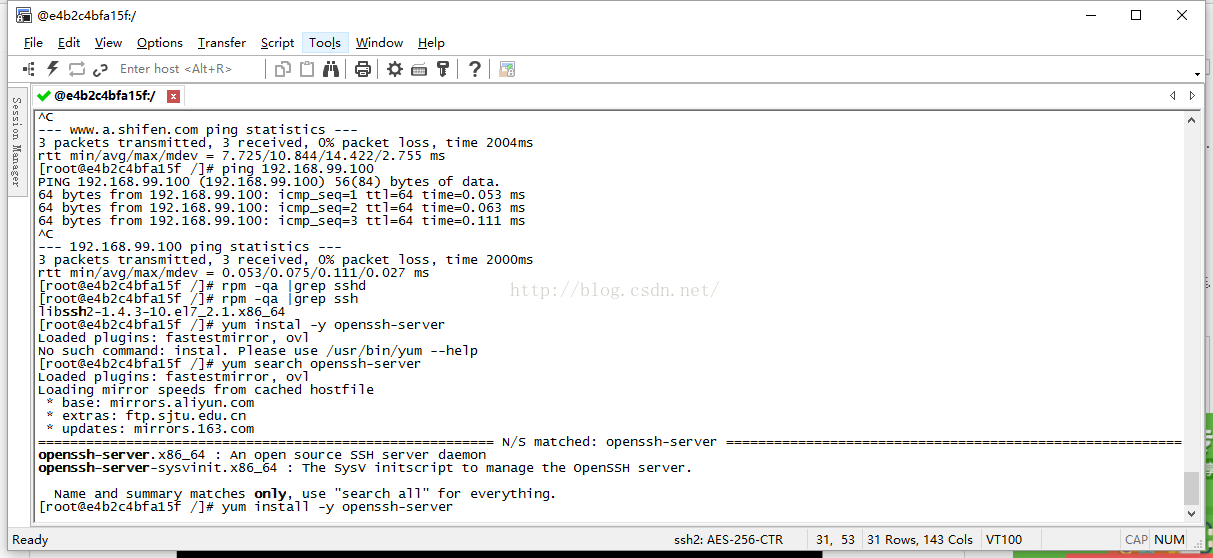Viewport: 1213px width, 558px height.
Task: Click the Disconnect chain-link icon
Action: point(100,69)
